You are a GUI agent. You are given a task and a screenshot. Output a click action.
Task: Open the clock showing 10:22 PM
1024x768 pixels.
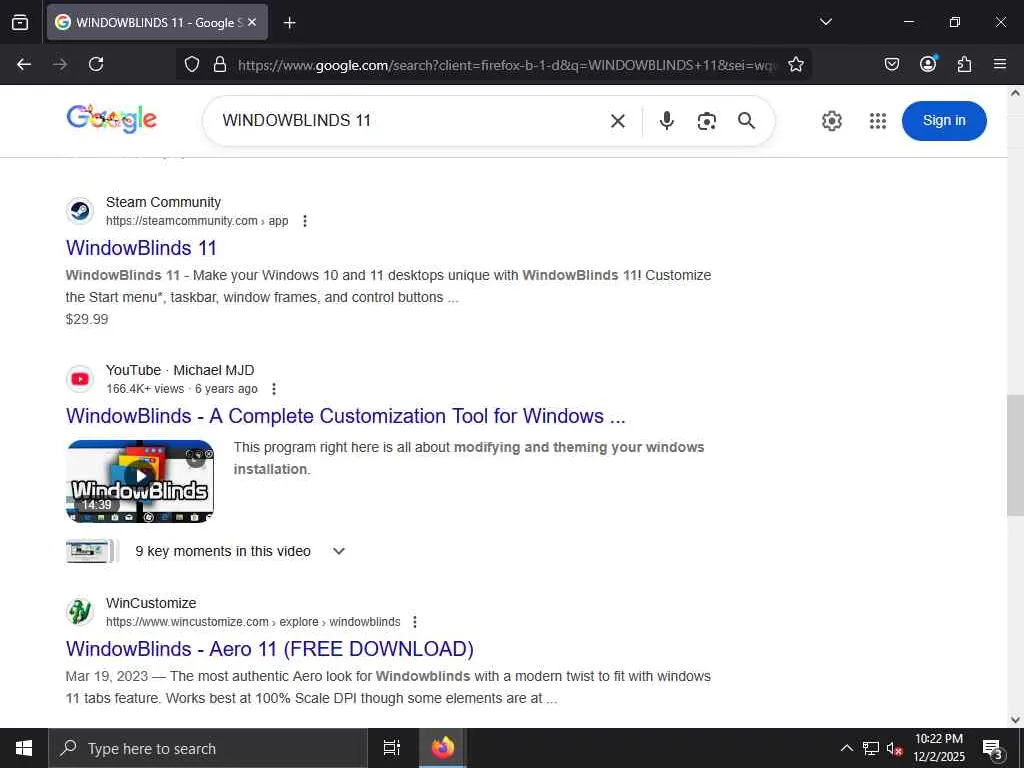[938, 748]
